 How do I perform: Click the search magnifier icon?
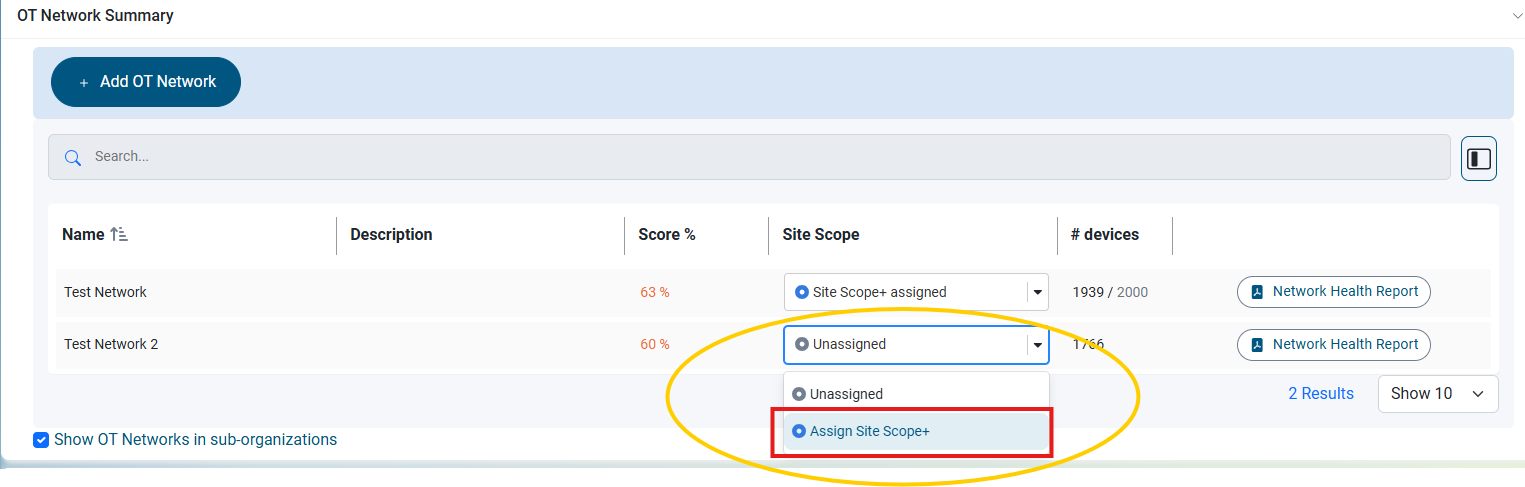coord(72,157)
